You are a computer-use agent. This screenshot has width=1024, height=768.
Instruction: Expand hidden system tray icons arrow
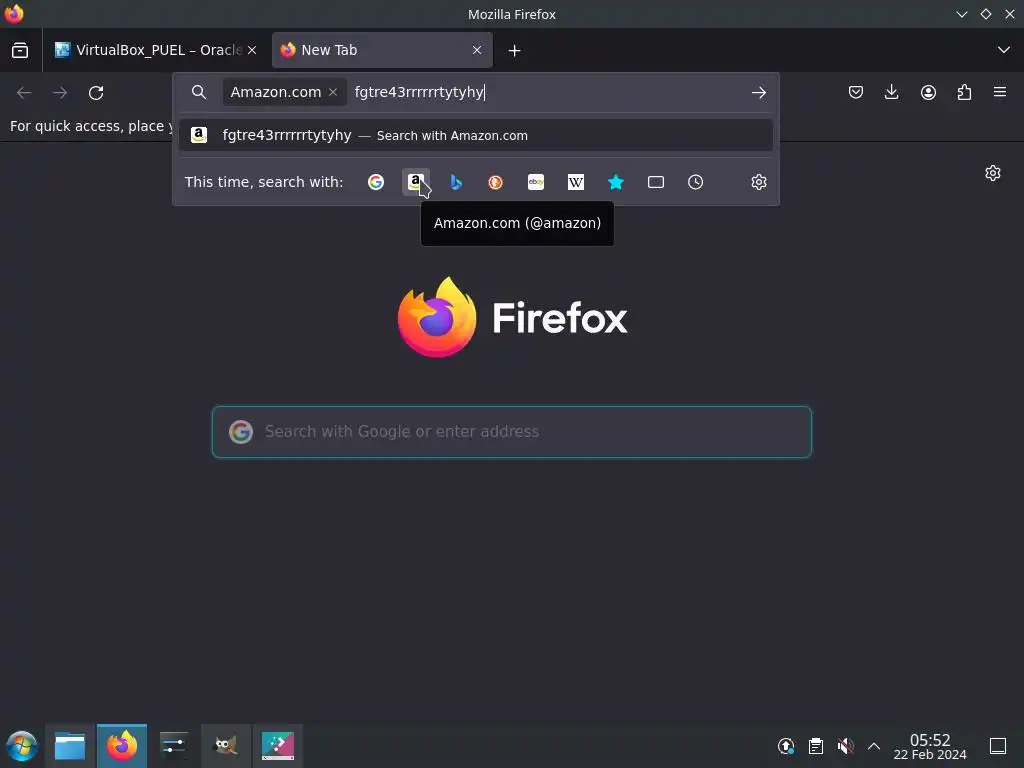(874, 746)
